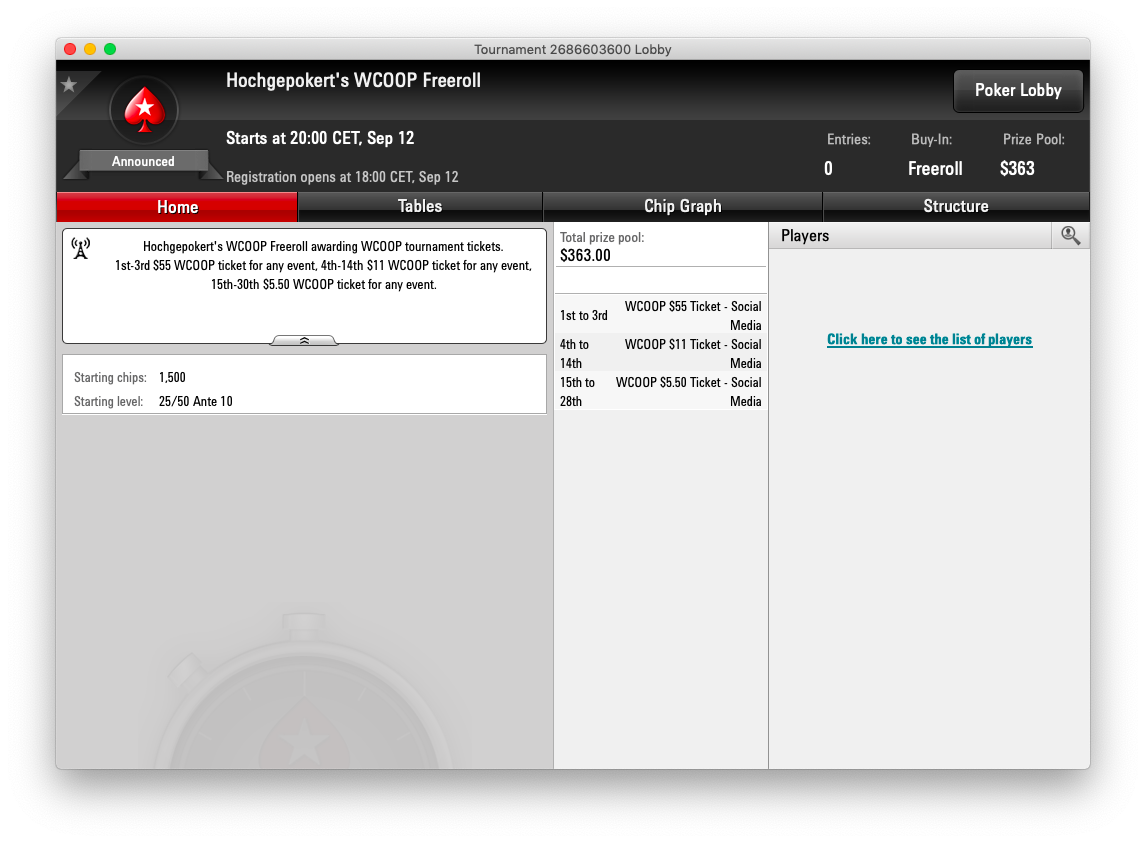Image resolution: width=1146 pixels, height=843 pixels.
Task: Open the Tables tab
Action: click(x=420, y=207)
